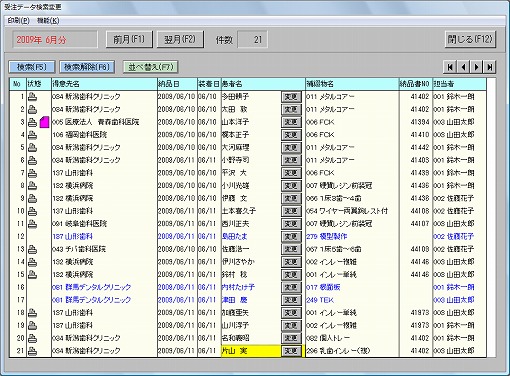This screenshot has width=510, height=376.
Task: Click printer status icon in row 20
Action: 32,338
